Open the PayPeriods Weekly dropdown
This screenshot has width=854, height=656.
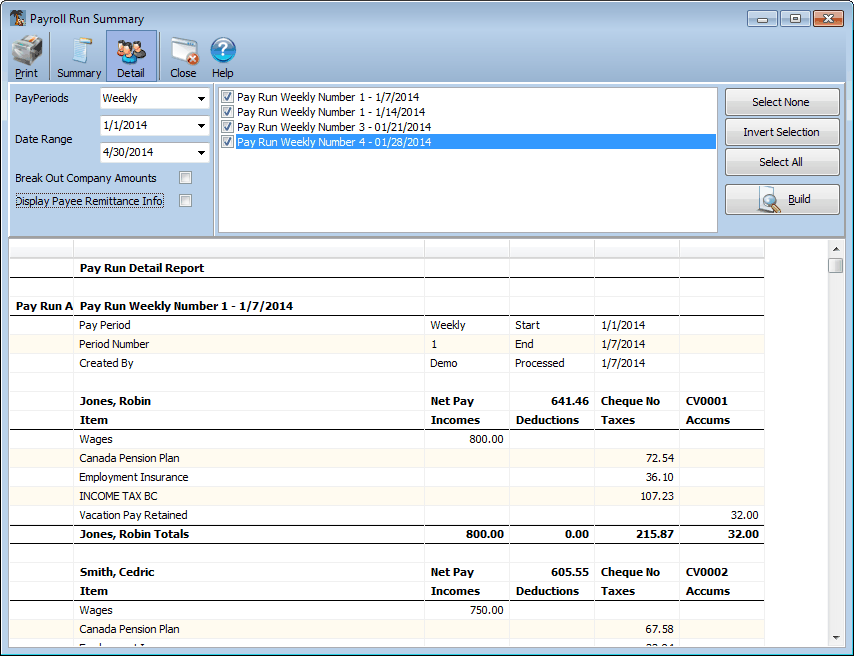pos(200,97)
